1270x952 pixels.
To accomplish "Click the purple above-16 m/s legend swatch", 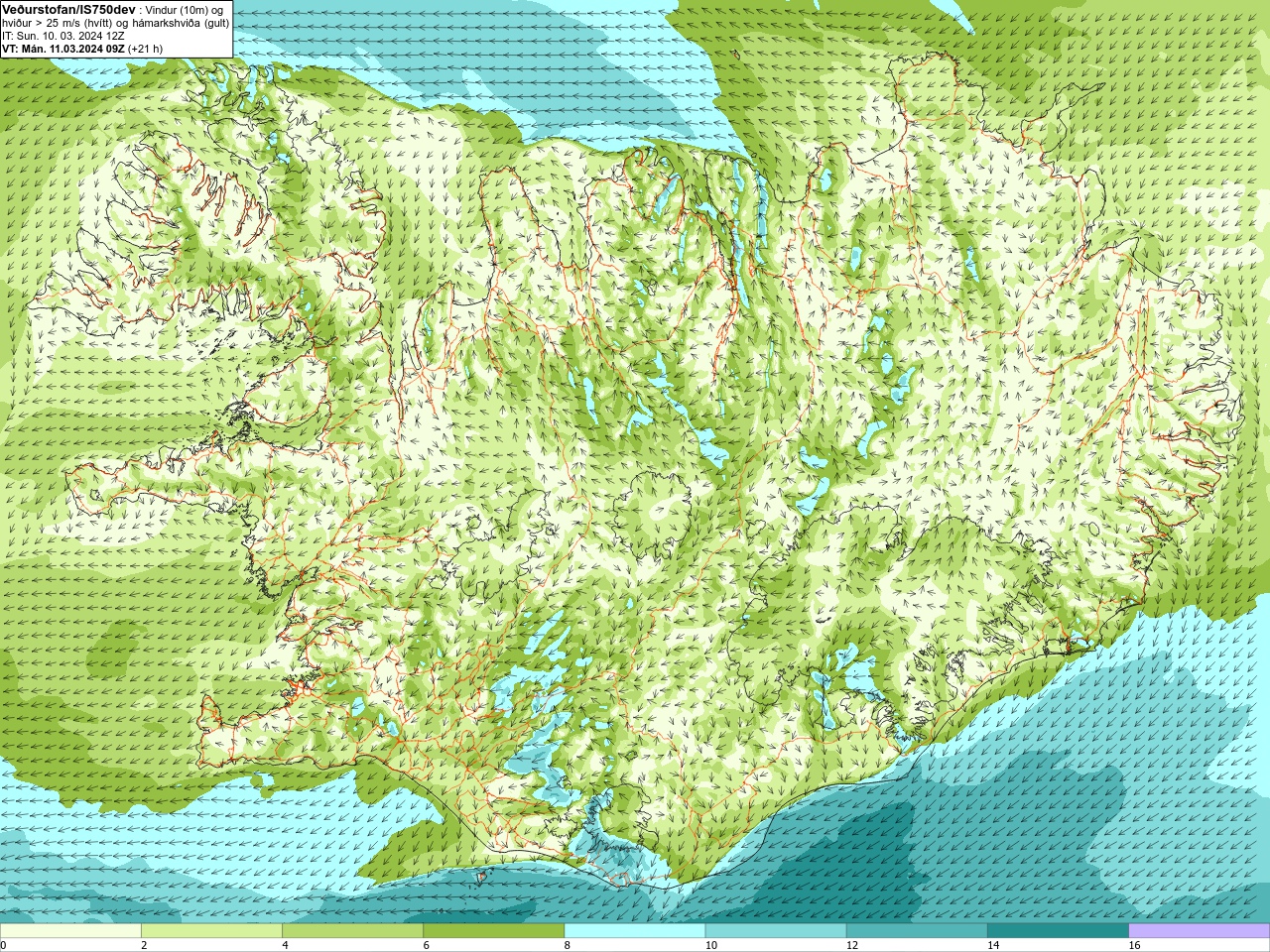I will tap(1200, 930).
